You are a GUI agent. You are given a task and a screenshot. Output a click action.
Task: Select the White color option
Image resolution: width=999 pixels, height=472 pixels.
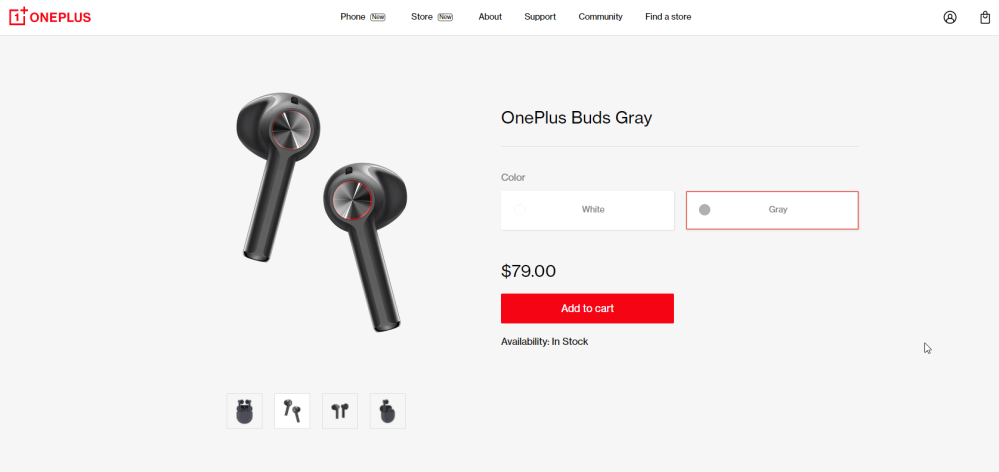pyautogui.click(x=587, y=210)
